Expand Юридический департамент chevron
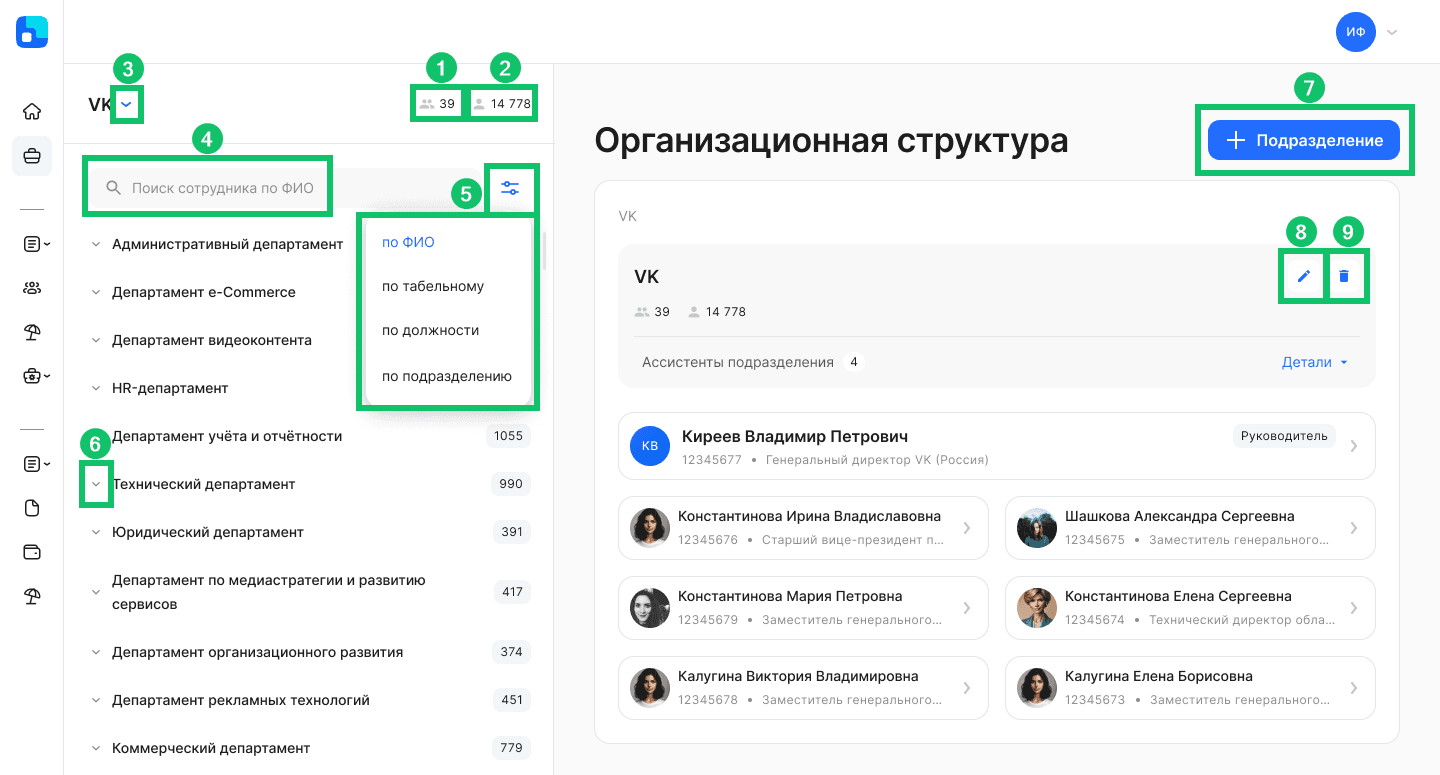 (x=96, y=532)
